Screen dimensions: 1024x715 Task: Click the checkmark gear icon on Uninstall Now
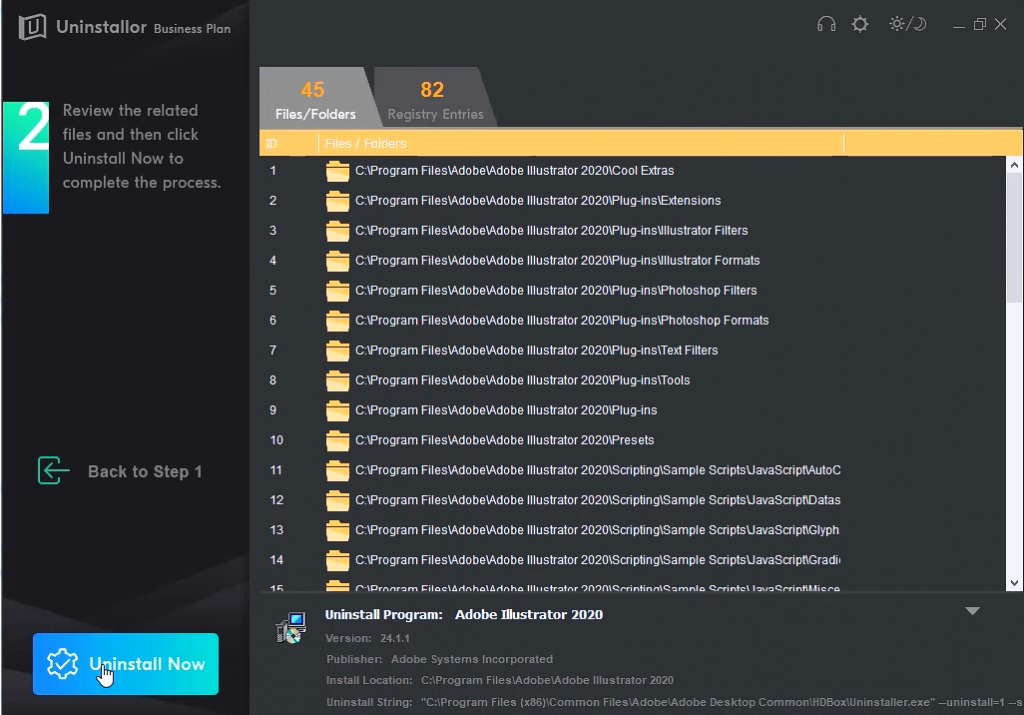click(62, 663)
